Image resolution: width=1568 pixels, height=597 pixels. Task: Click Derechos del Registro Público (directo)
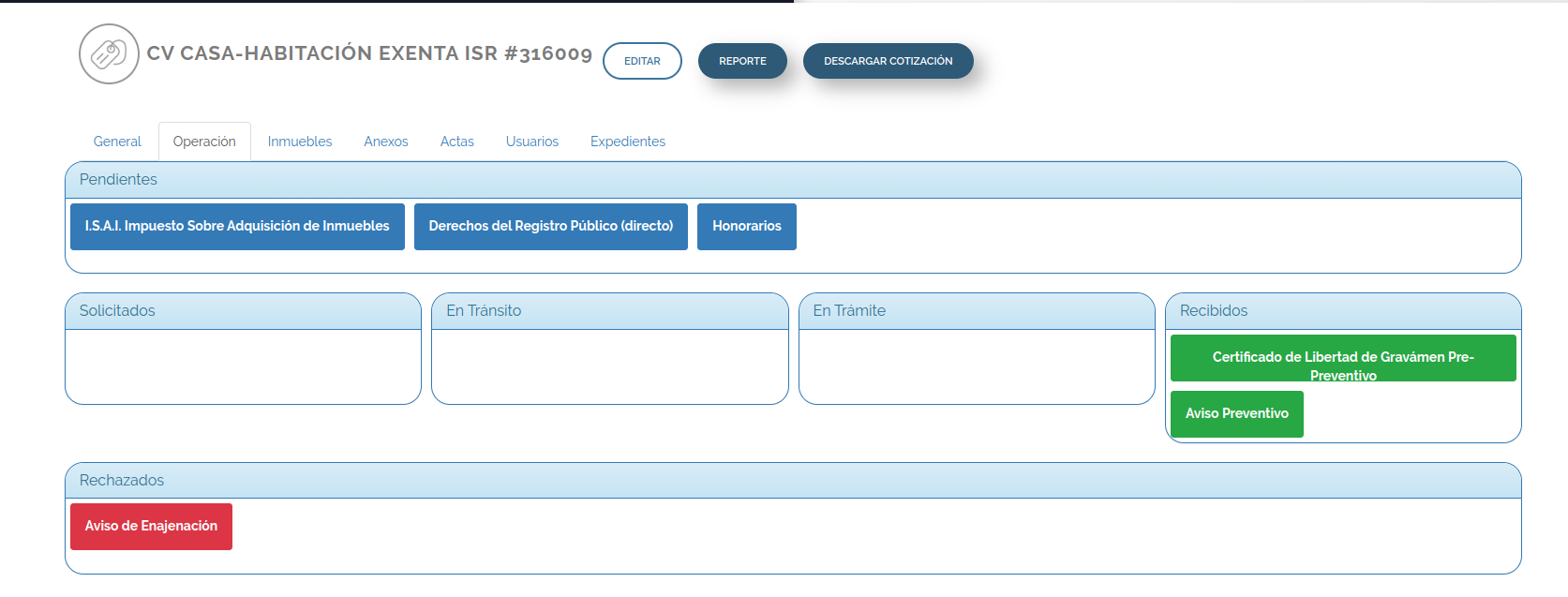coord(551,227)
